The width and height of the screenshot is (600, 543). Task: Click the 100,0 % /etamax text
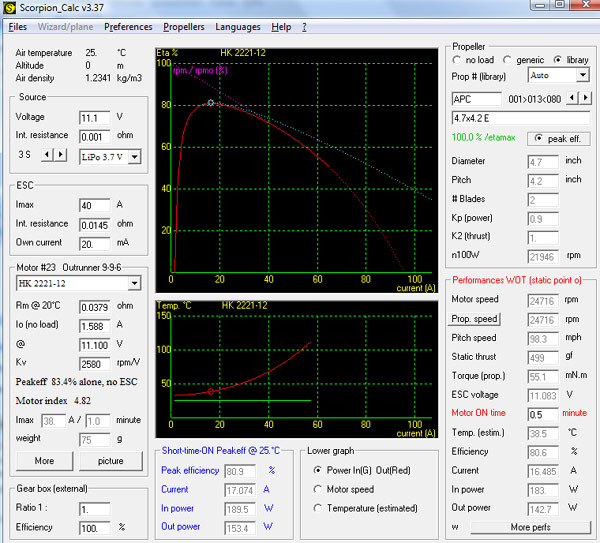coord(483,137)
